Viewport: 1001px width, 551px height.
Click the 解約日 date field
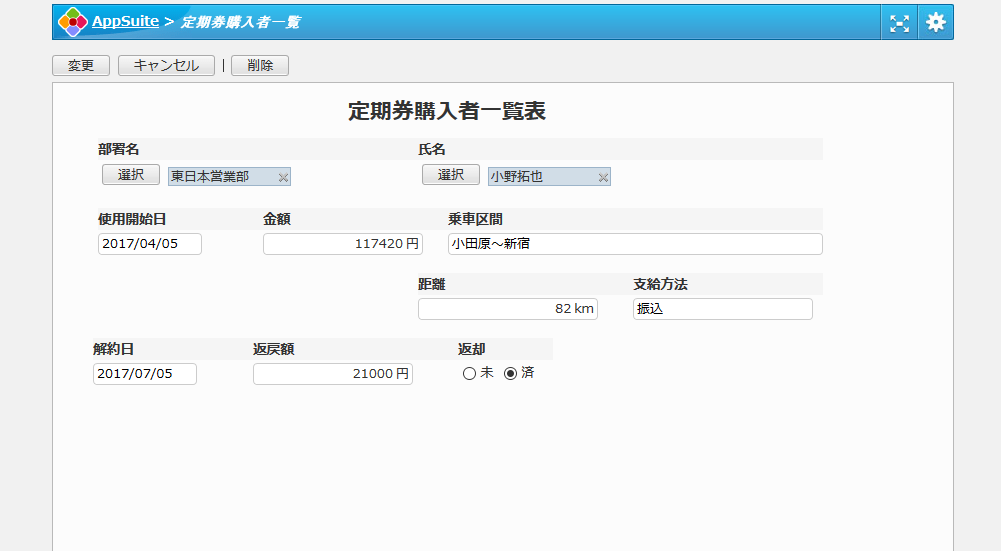[145, 374]
